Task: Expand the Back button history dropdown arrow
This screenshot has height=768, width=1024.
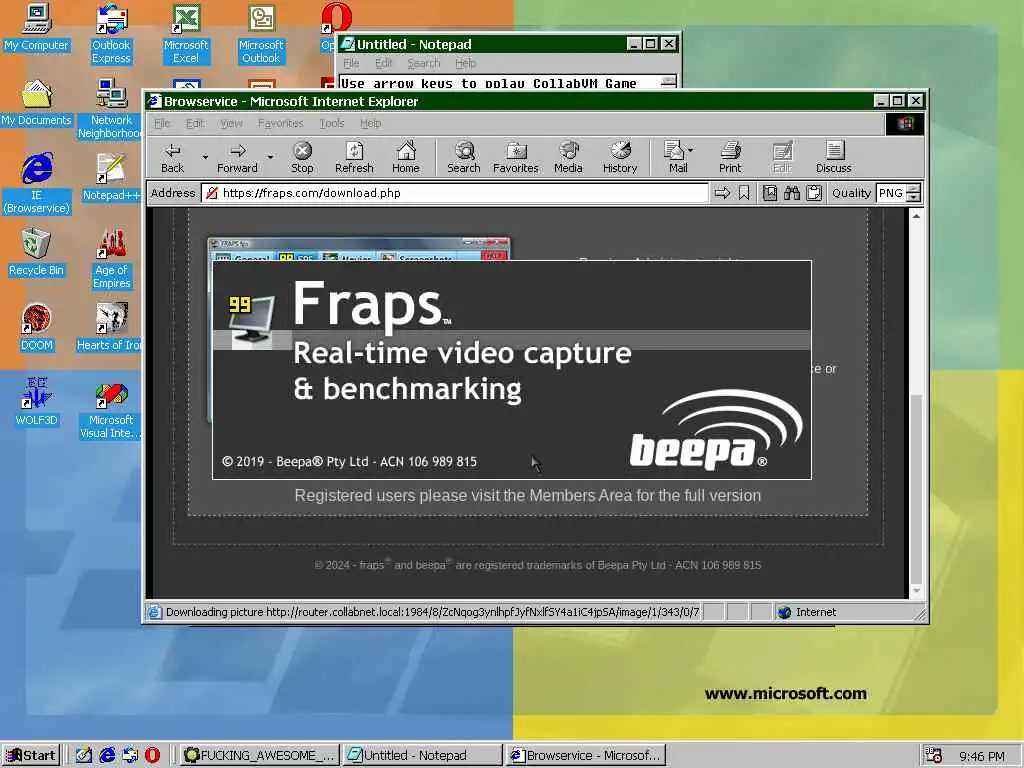Action: (x=205, y=157)
